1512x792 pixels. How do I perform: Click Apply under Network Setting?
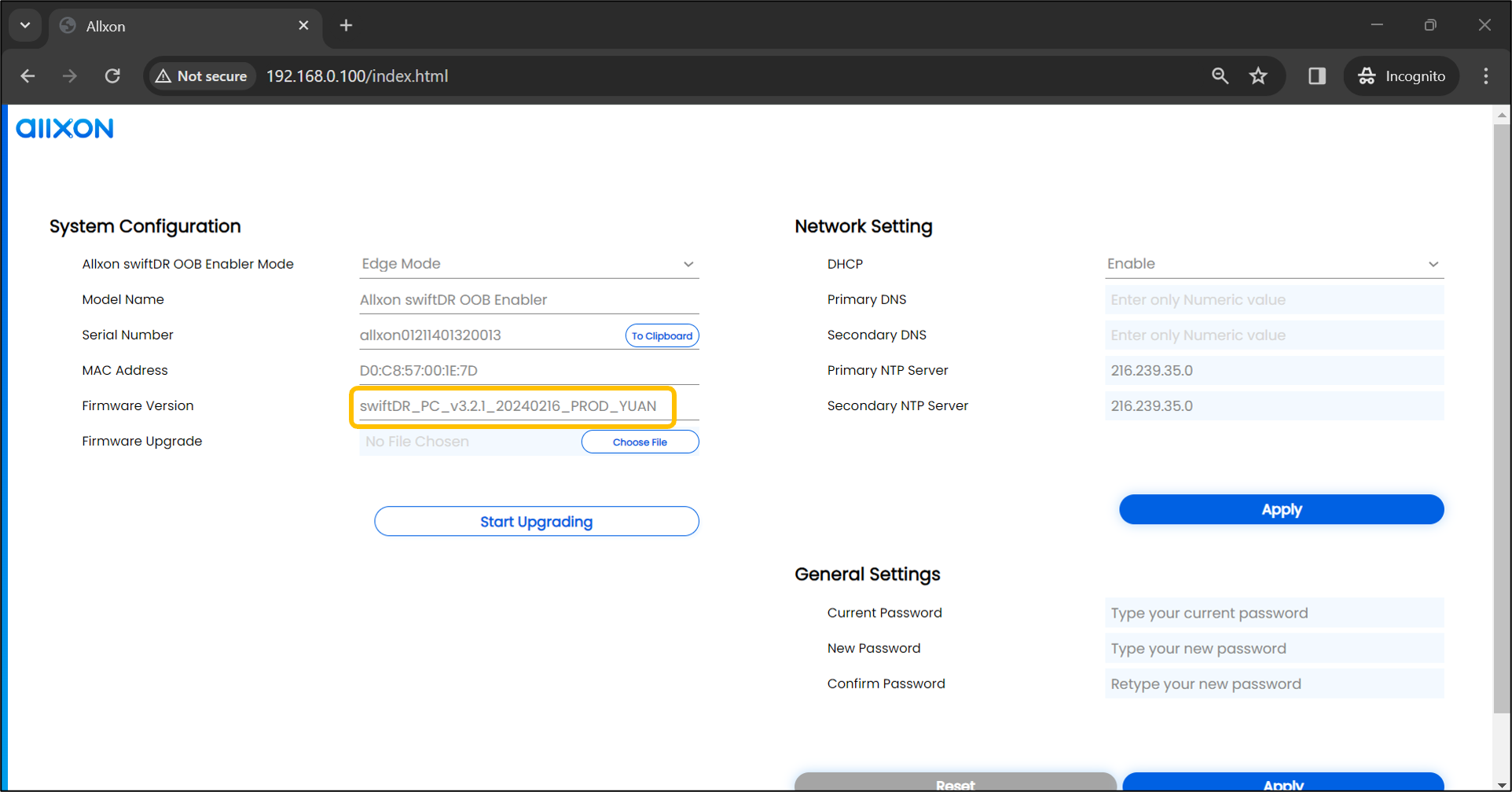point(1282,509)
